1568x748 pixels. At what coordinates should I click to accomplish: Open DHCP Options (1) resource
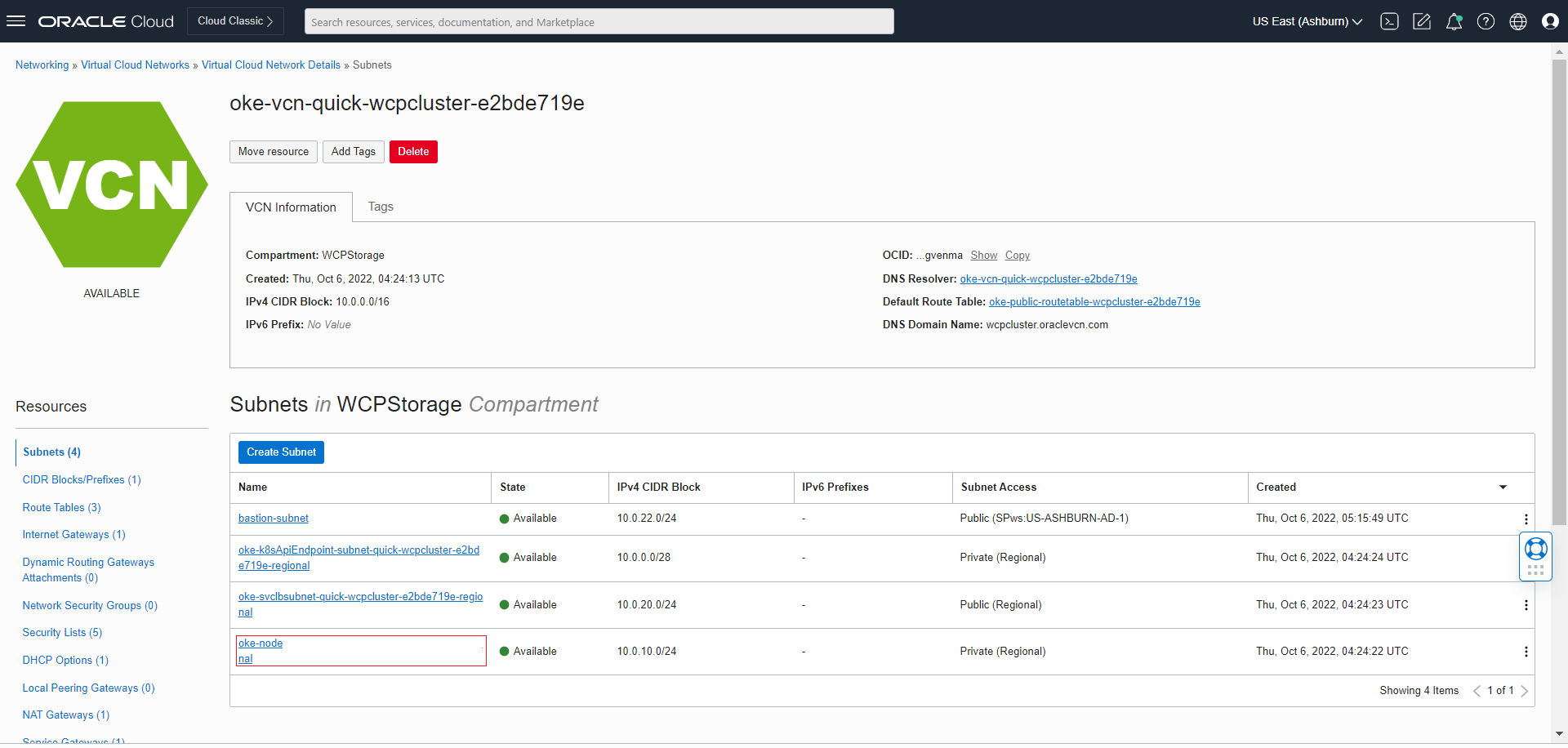click(65, 660)
